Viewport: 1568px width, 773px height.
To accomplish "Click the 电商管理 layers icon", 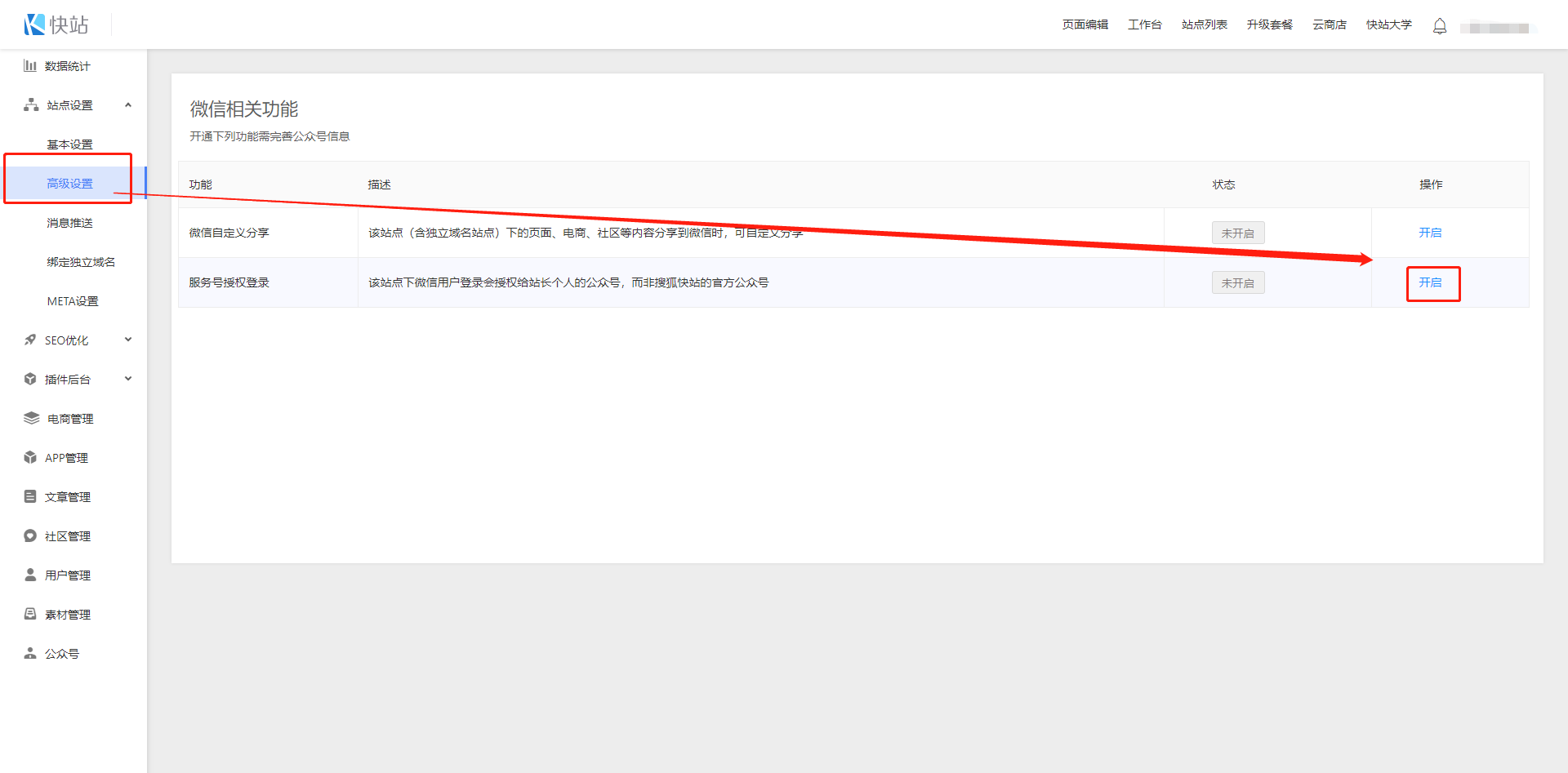I will click(31, 418).
